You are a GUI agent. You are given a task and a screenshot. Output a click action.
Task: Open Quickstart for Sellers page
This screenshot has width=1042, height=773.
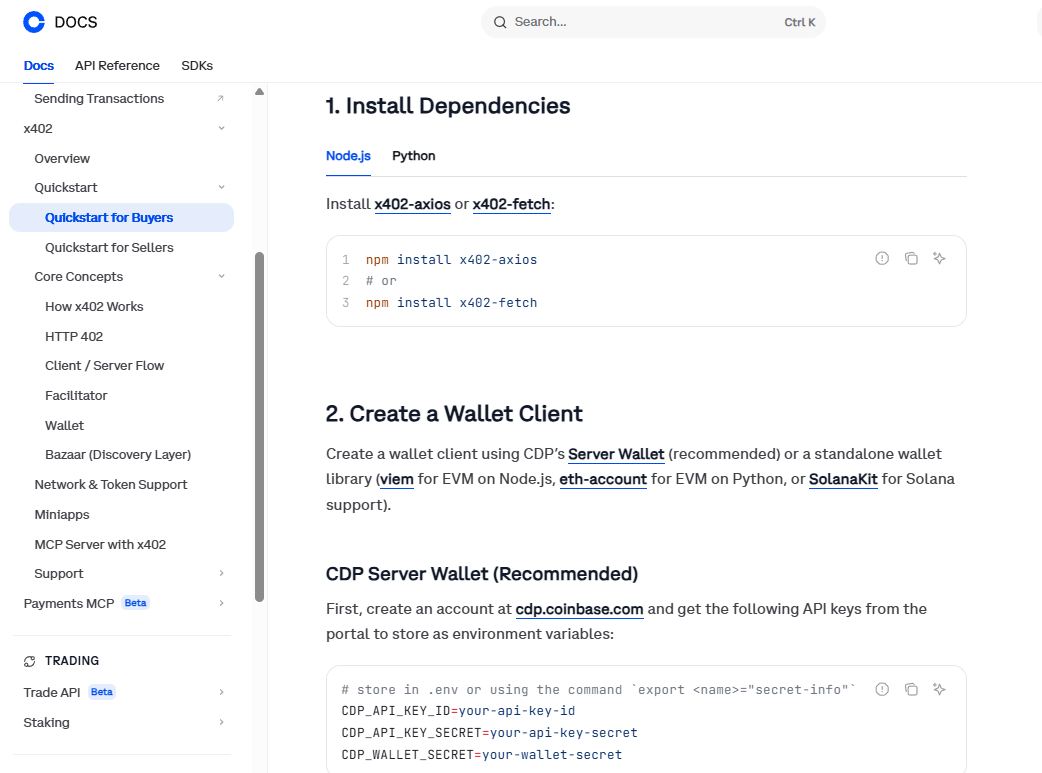(109, 247)
